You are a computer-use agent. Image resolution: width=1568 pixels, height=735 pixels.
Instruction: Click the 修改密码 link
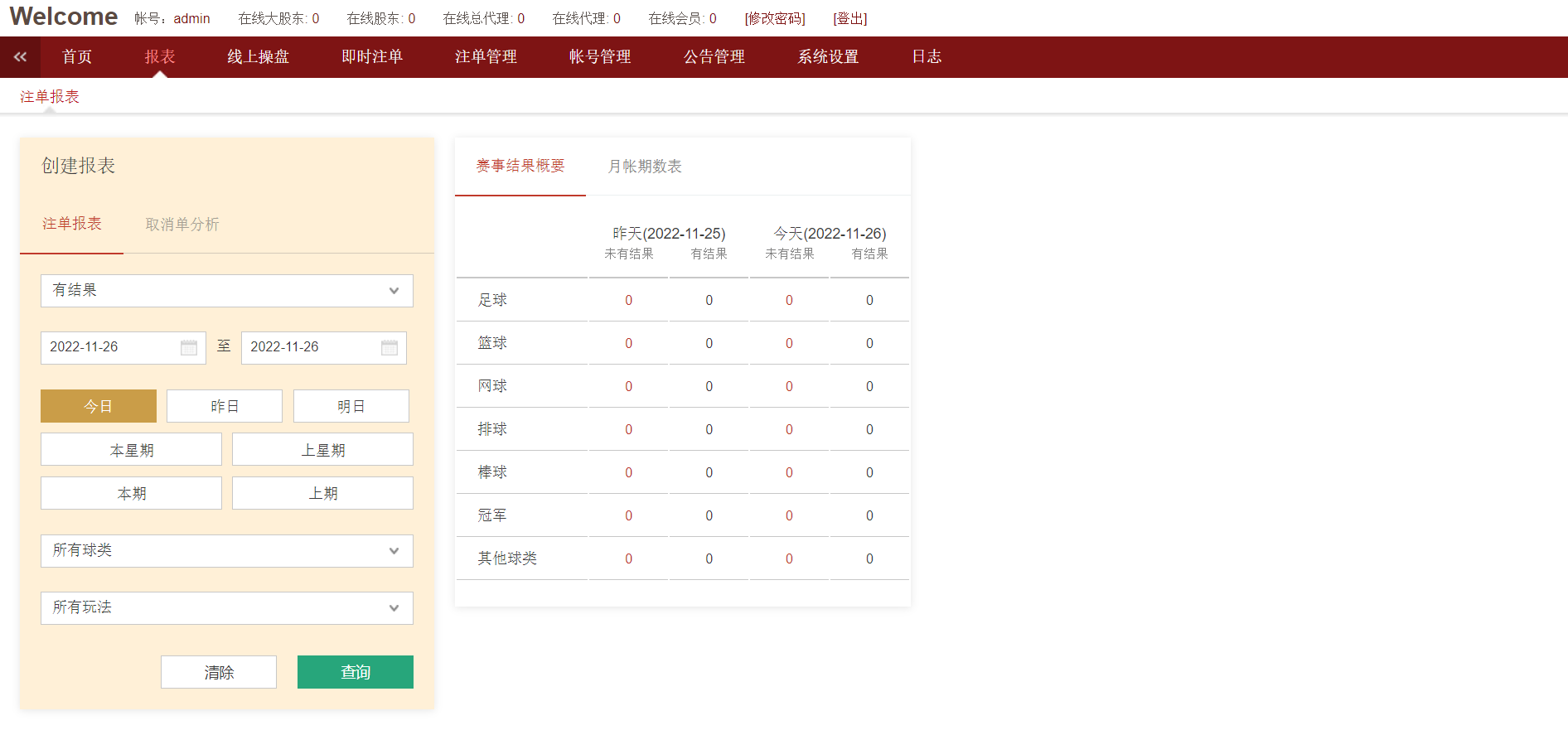click(x=775, y=18)
